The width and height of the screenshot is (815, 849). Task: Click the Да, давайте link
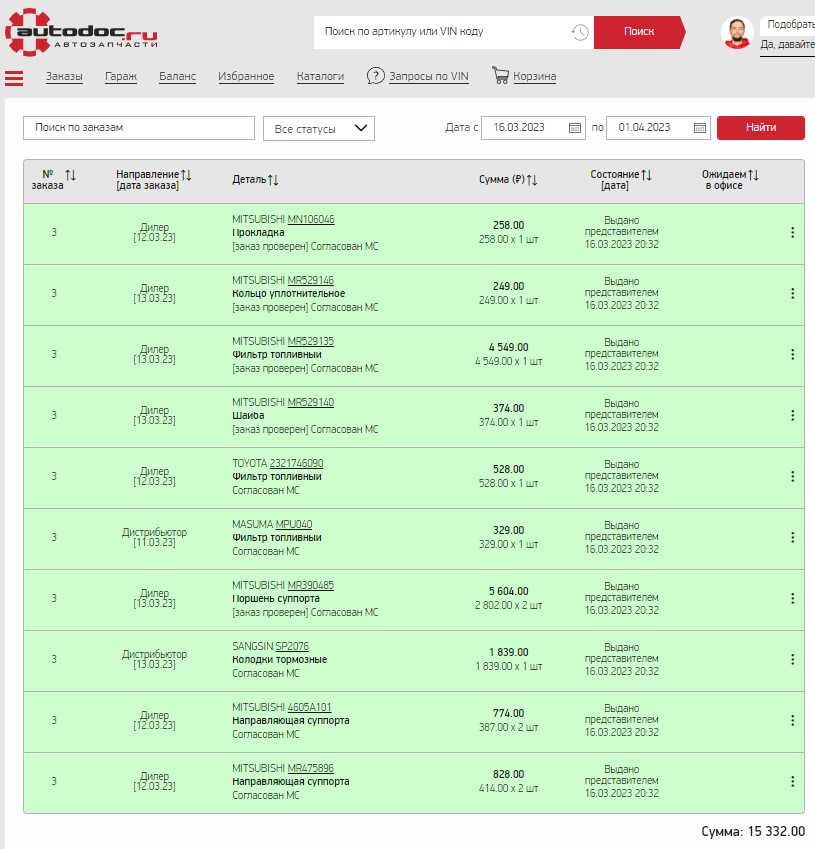(x=787, y=44)
